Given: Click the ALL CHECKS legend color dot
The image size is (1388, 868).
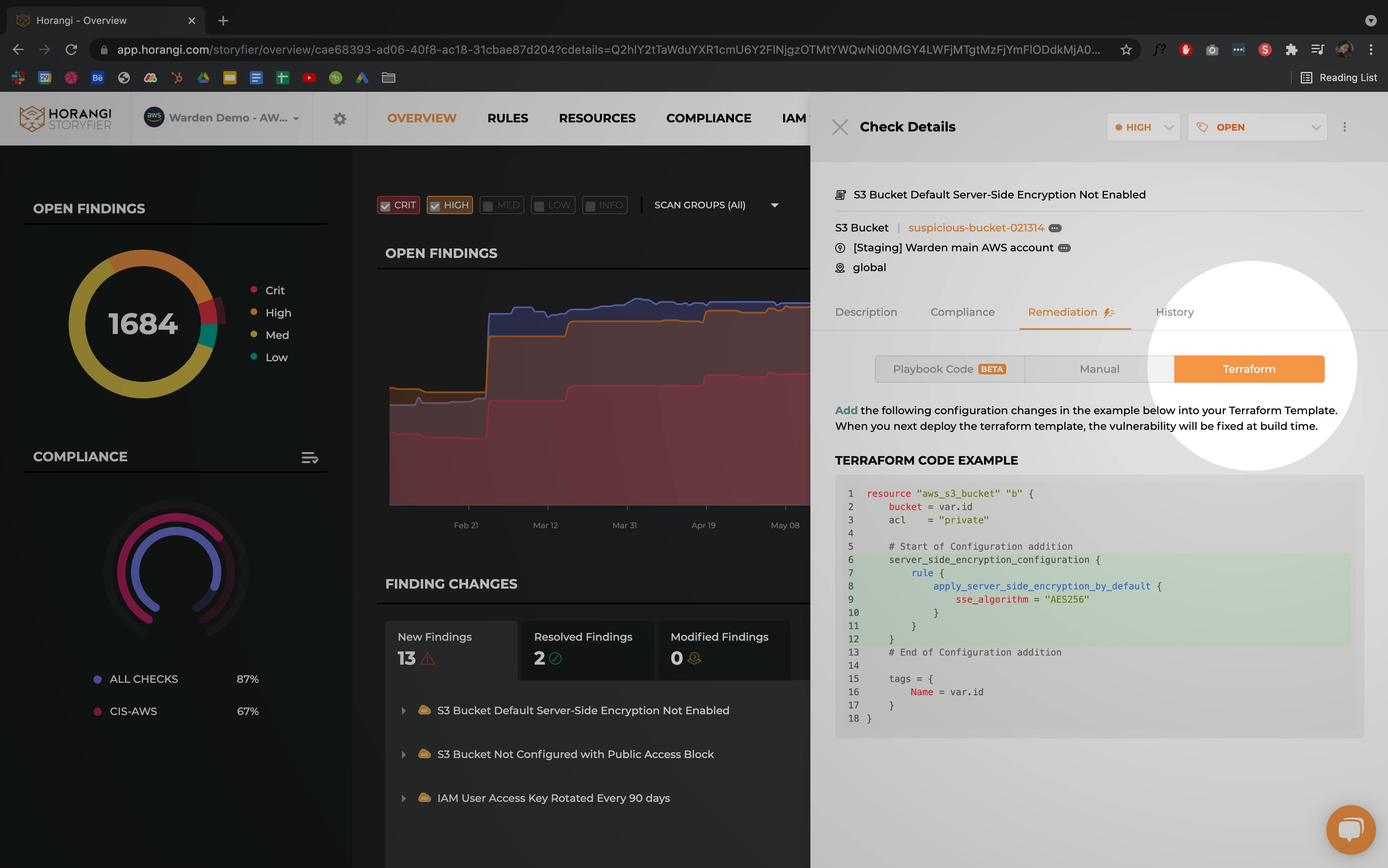Looking at the screenshot, I should (x=98, y=679).
